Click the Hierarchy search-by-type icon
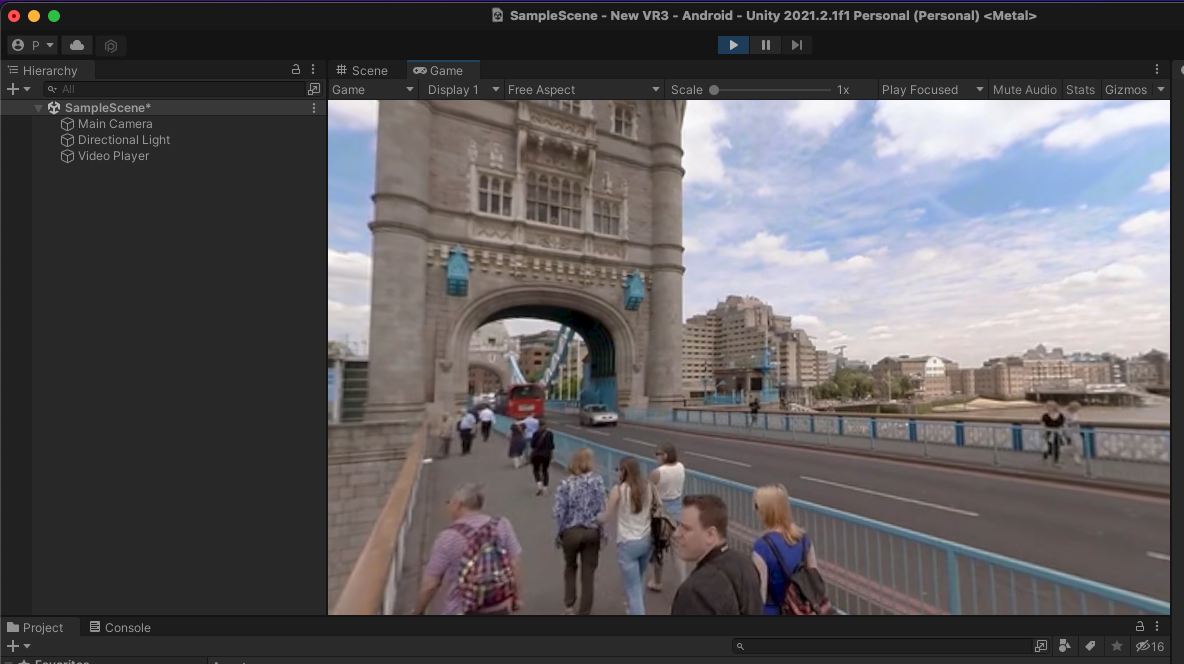Screen dimensions: 1184x664 click(x=314, y=89)
